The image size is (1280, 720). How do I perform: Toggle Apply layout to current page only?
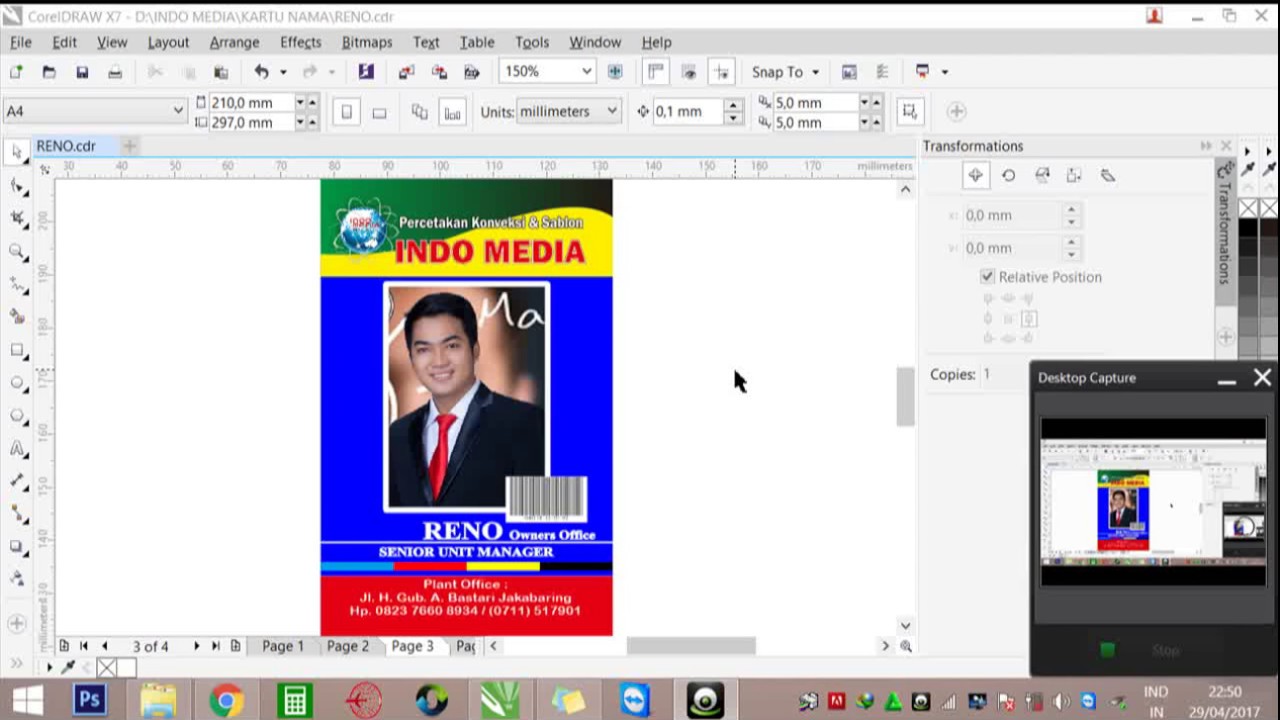point(453,112)
